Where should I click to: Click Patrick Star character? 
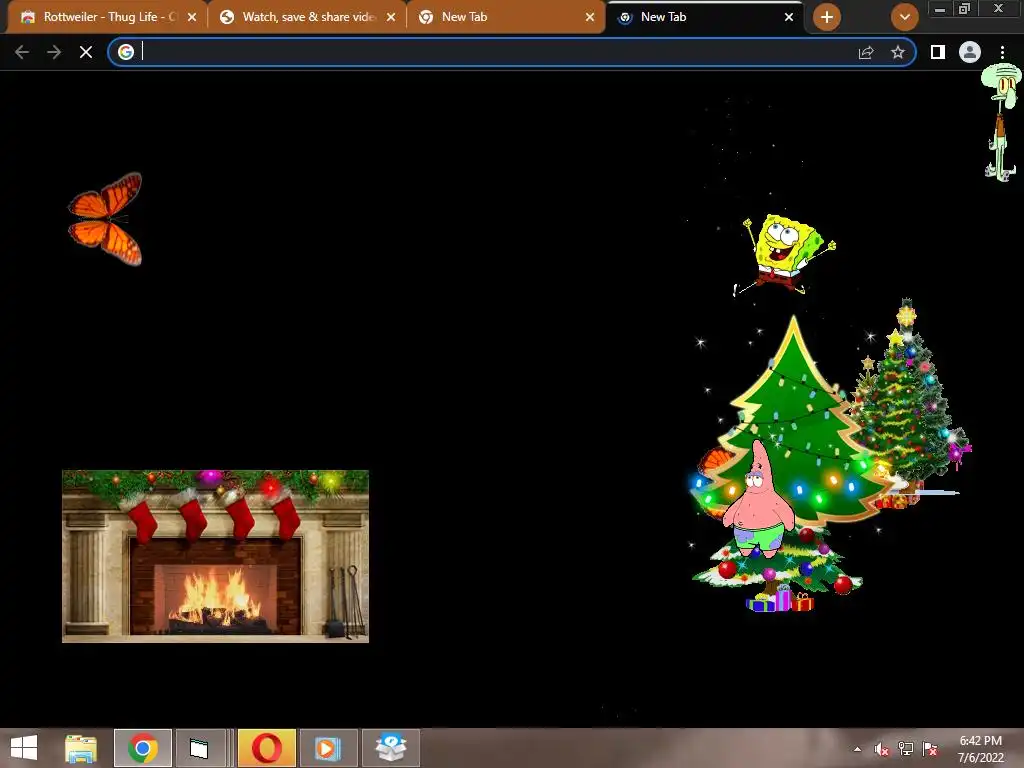pos(758,499)
